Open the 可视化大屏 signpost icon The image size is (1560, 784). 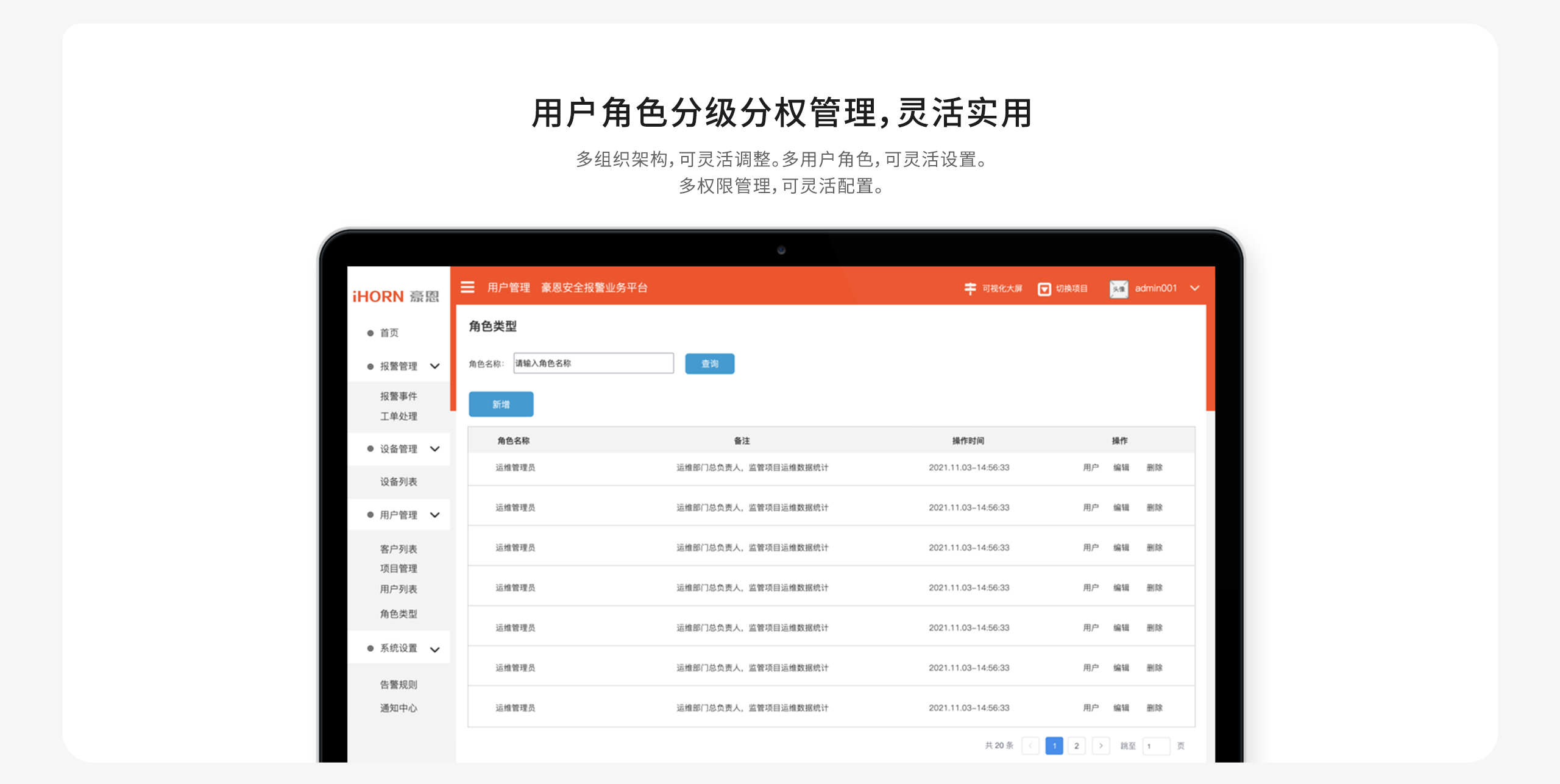[970, 289]
